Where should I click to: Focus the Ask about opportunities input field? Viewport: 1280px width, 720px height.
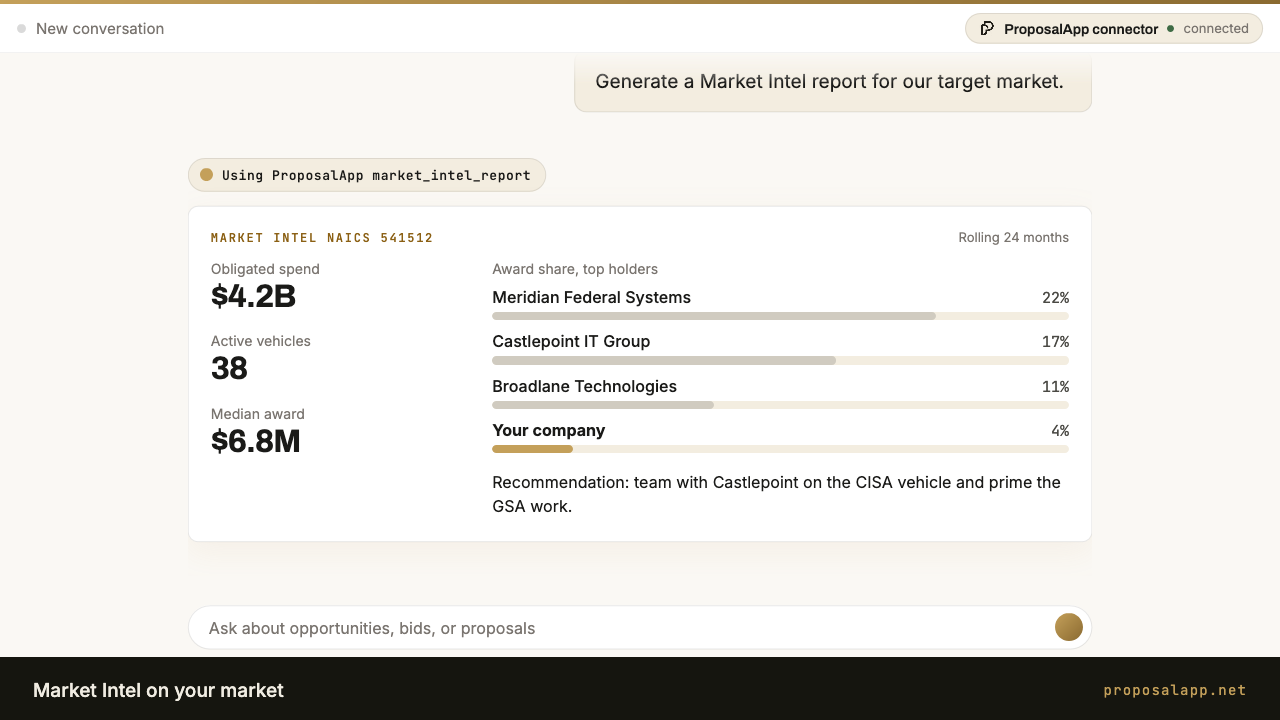pos(640,628)
